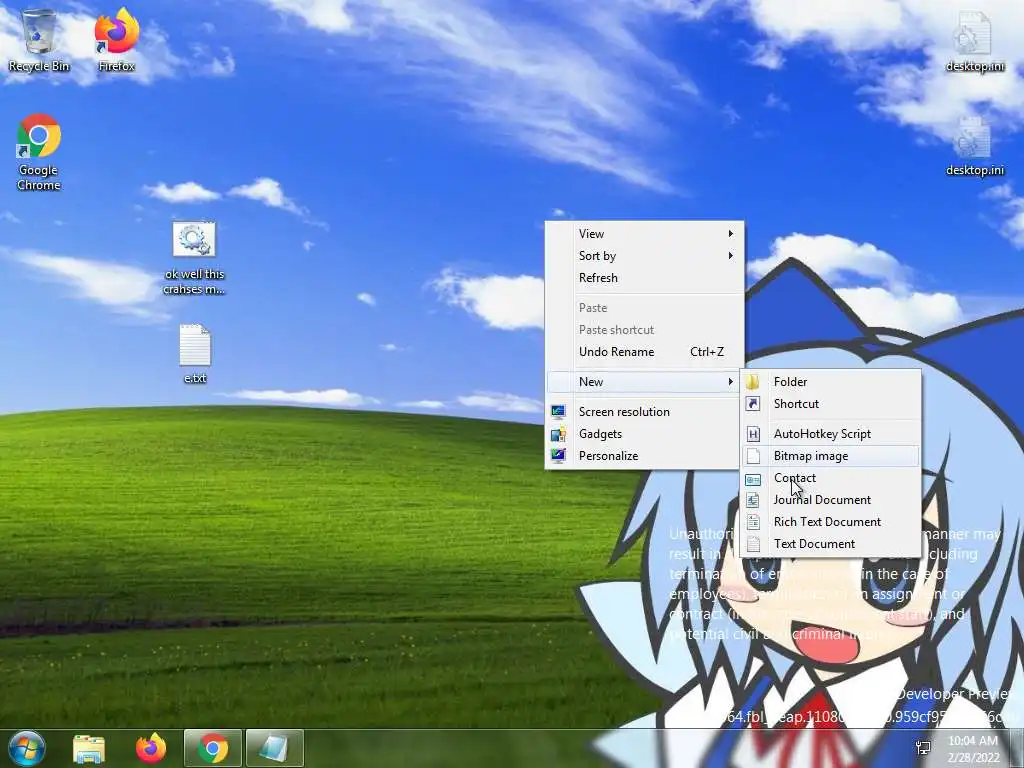This screenshot has width=1024, height=768.
Task: Open the Windows Start orb
Action: click(x=26, y=748)
